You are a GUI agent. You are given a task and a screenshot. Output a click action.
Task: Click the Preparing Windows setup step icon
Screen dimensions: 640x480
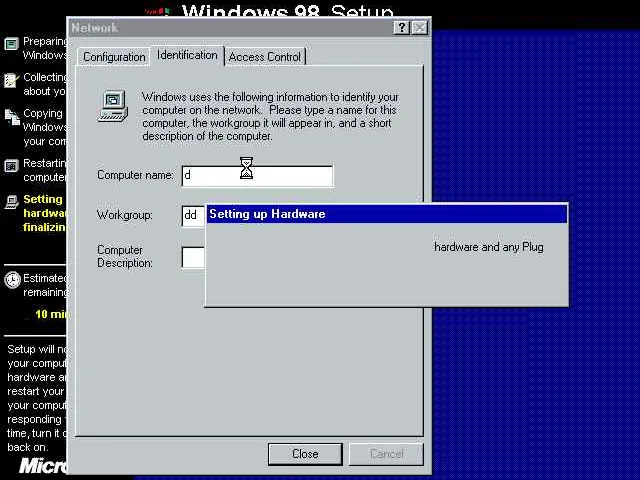11,44
